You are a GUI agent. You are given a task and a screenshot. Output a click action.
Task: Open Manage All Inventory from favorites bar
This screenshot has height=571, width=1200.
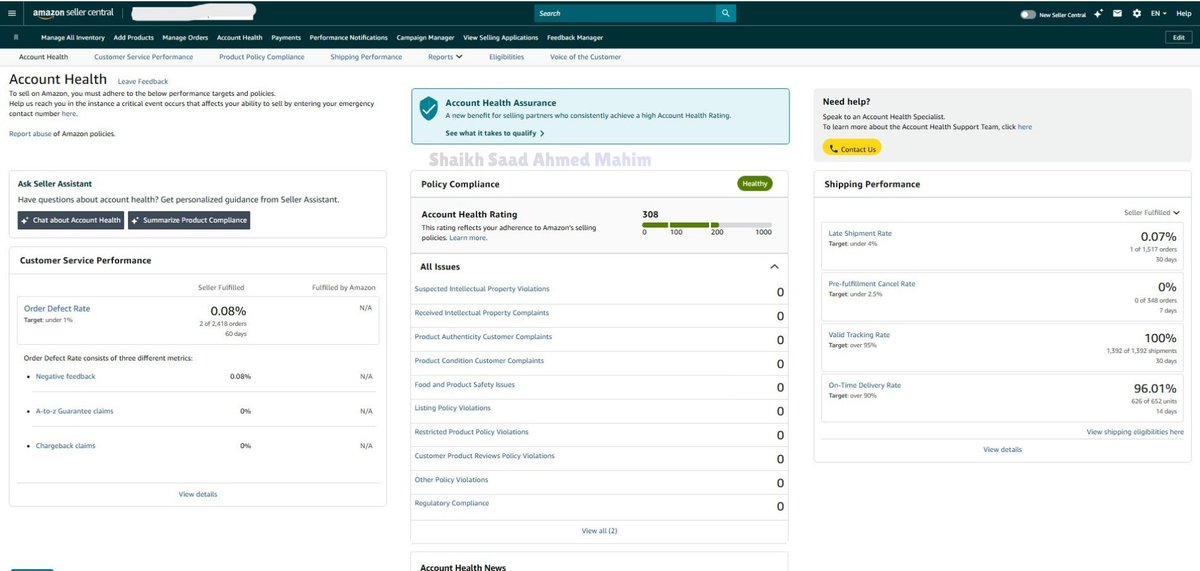pyautogui.click(x=73, y=37)
